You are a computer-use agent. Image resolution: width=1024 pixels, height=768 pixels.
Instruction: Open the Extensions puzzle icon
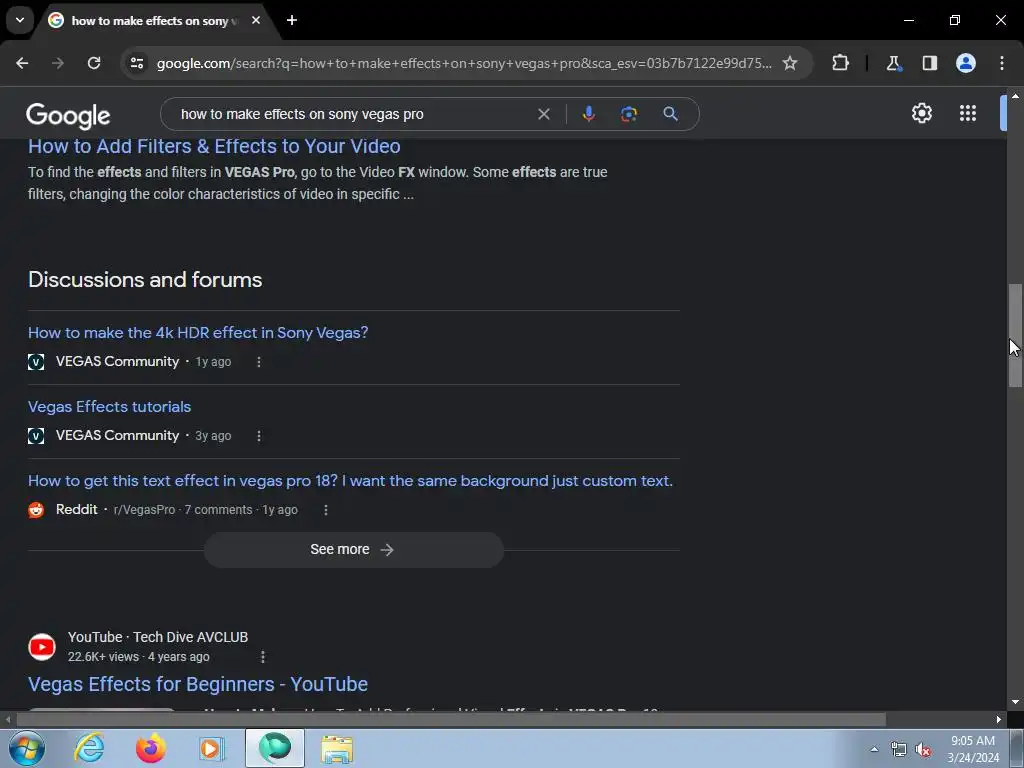(x=840, y=63)
